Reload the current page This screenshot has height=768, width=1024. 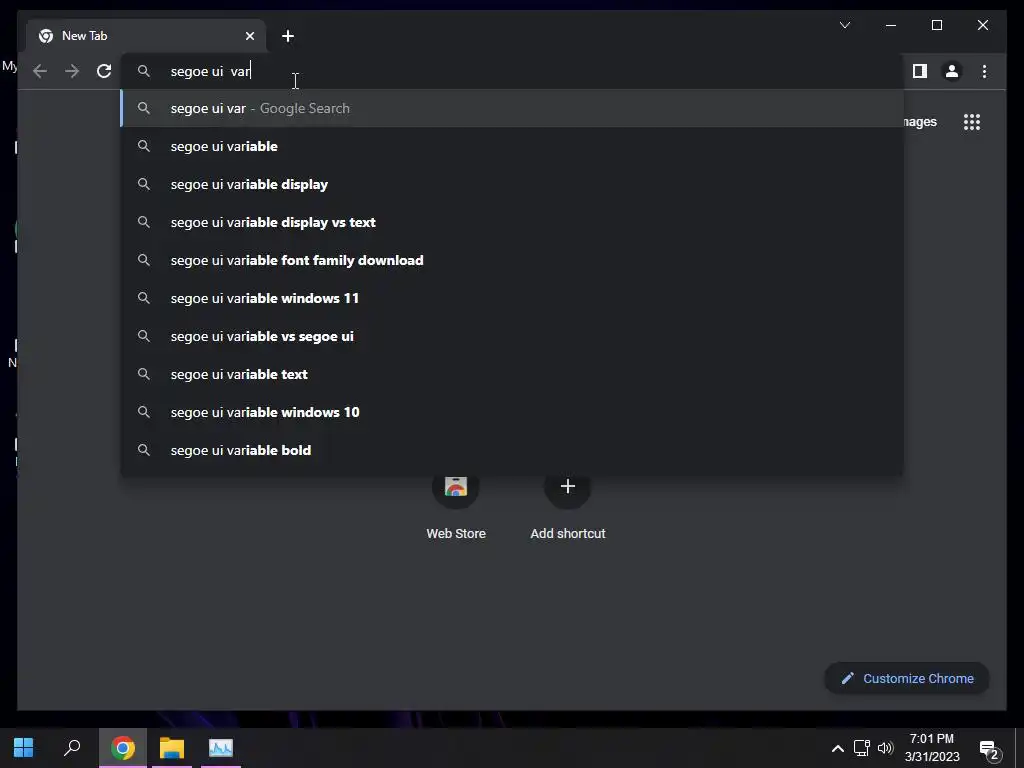tap(104, 71)
